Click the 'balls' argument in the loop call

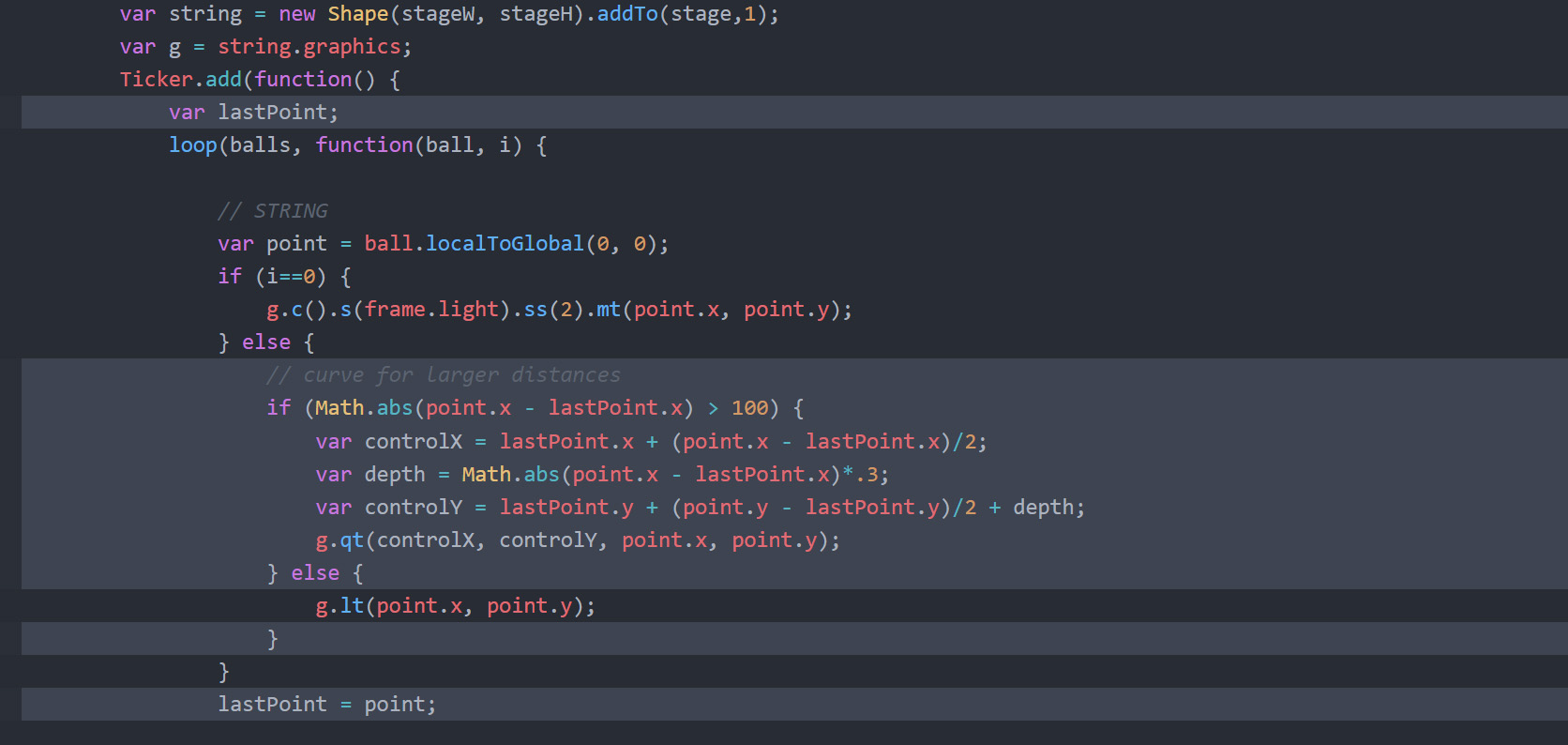click(261, 145)
